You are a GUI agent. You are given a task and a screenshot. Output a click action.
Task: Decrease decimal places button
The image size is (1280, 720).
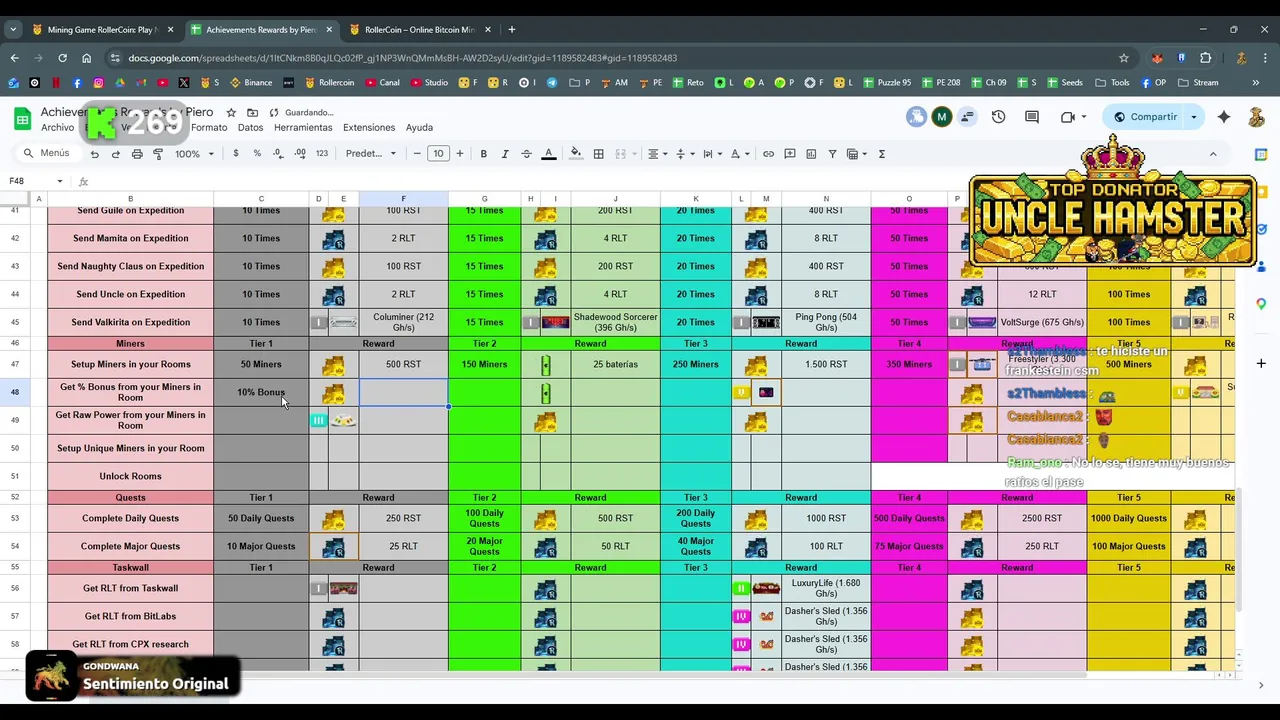click(x=277, y=154)
